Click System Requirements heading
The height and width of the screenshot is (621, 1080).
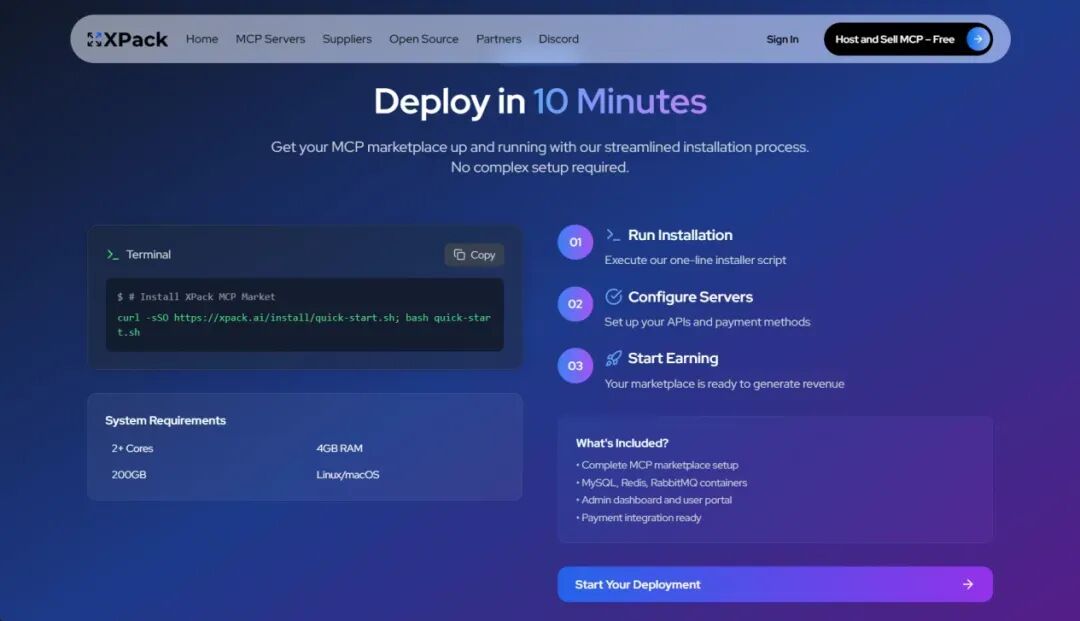[x=165, y=421]
